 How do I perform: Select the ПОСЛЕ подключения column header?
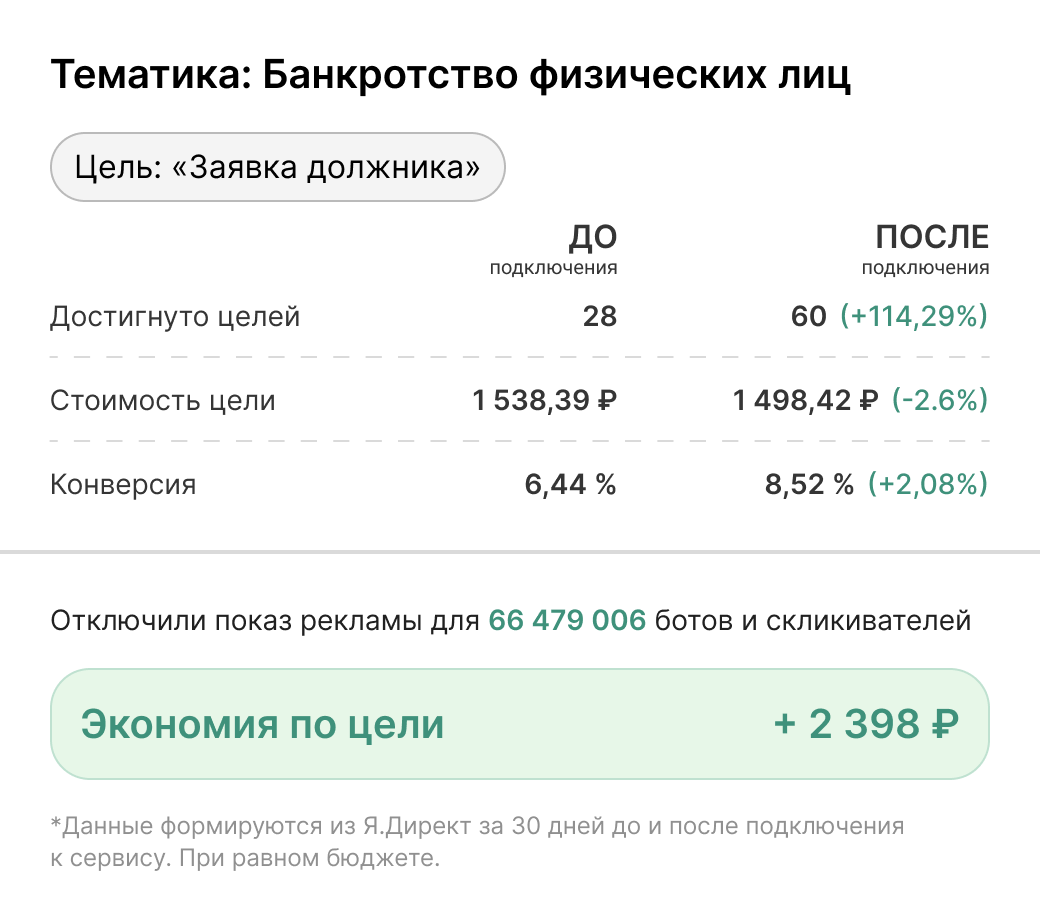tap(926, 248)
